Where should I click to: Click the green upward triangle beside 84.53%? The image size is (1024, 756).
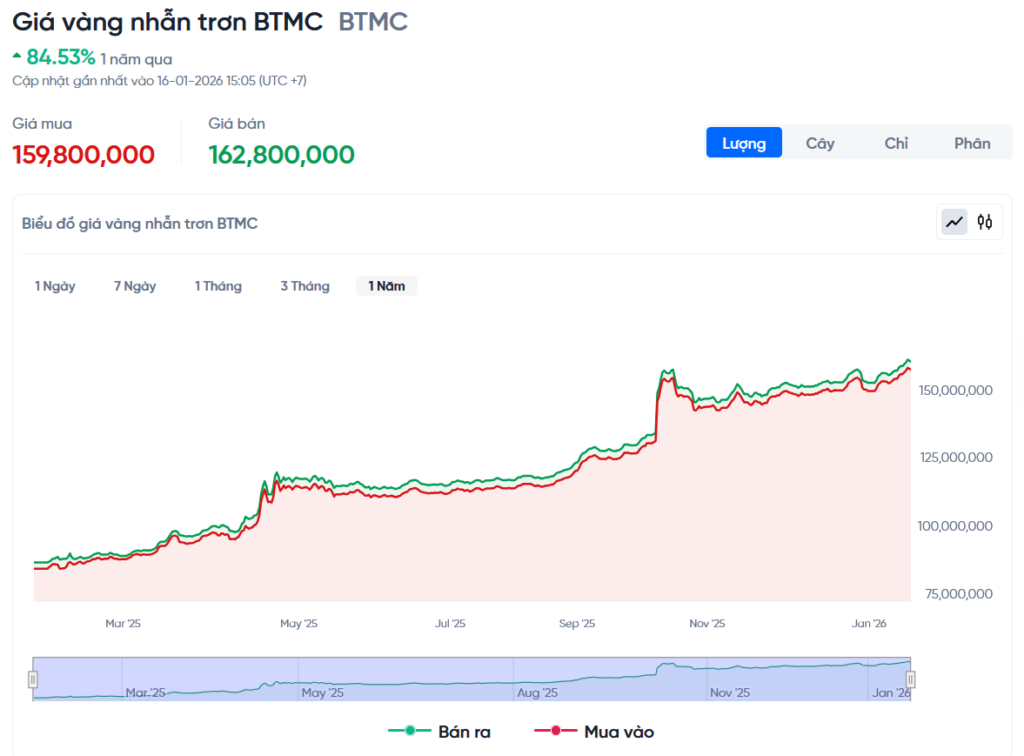point(17,54)
